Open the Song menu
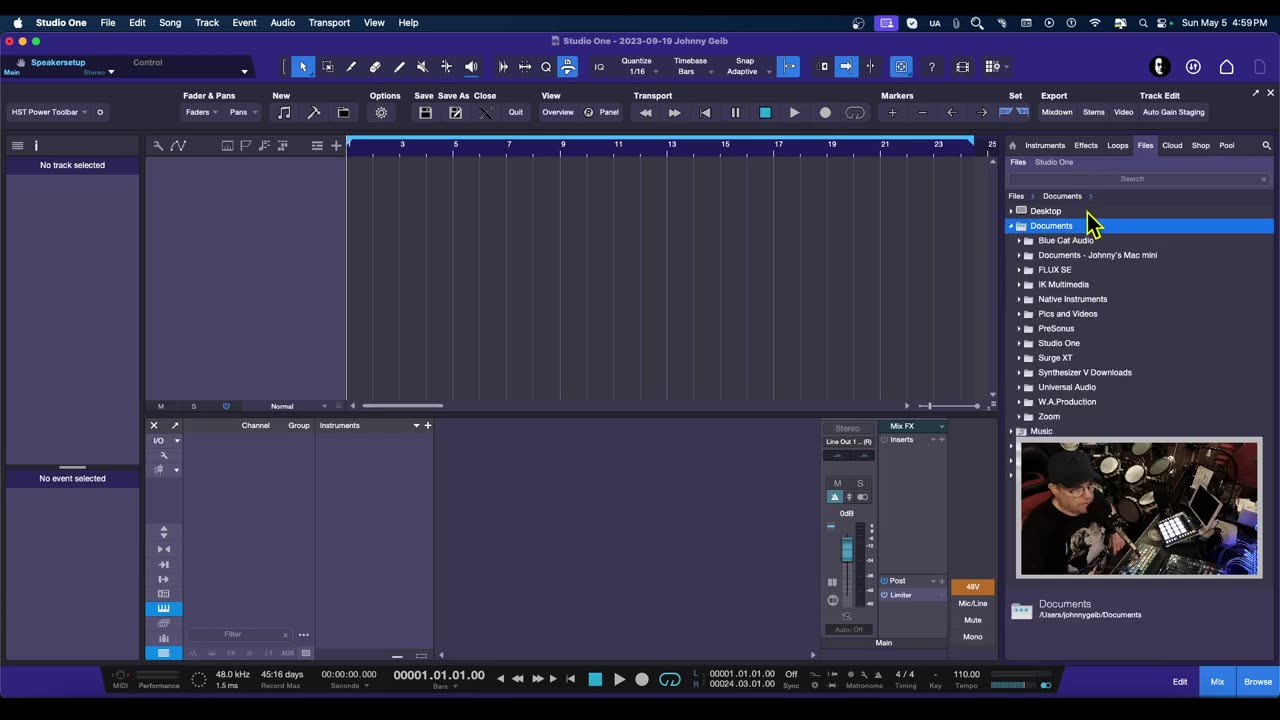Screen dimensions: 1280x720 coord(170,22)
